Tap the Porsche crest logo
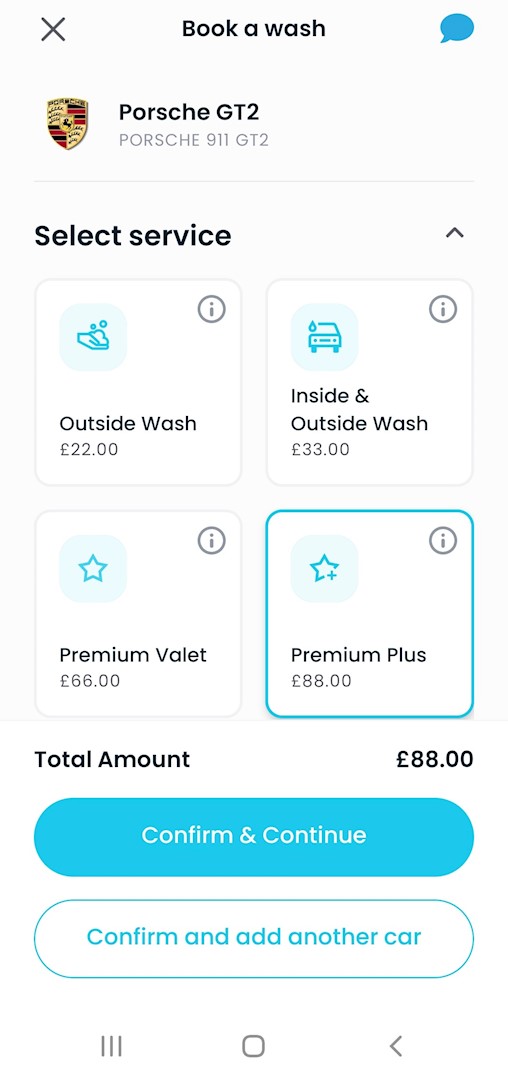The image size is (508, 1080). pos(67,124)
